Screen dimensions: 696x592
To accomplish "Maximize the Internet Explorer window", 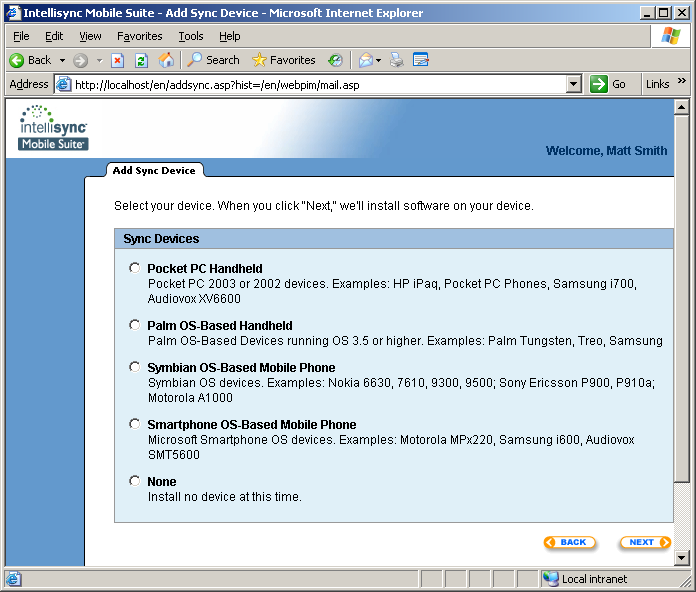I will pos(664,13).
